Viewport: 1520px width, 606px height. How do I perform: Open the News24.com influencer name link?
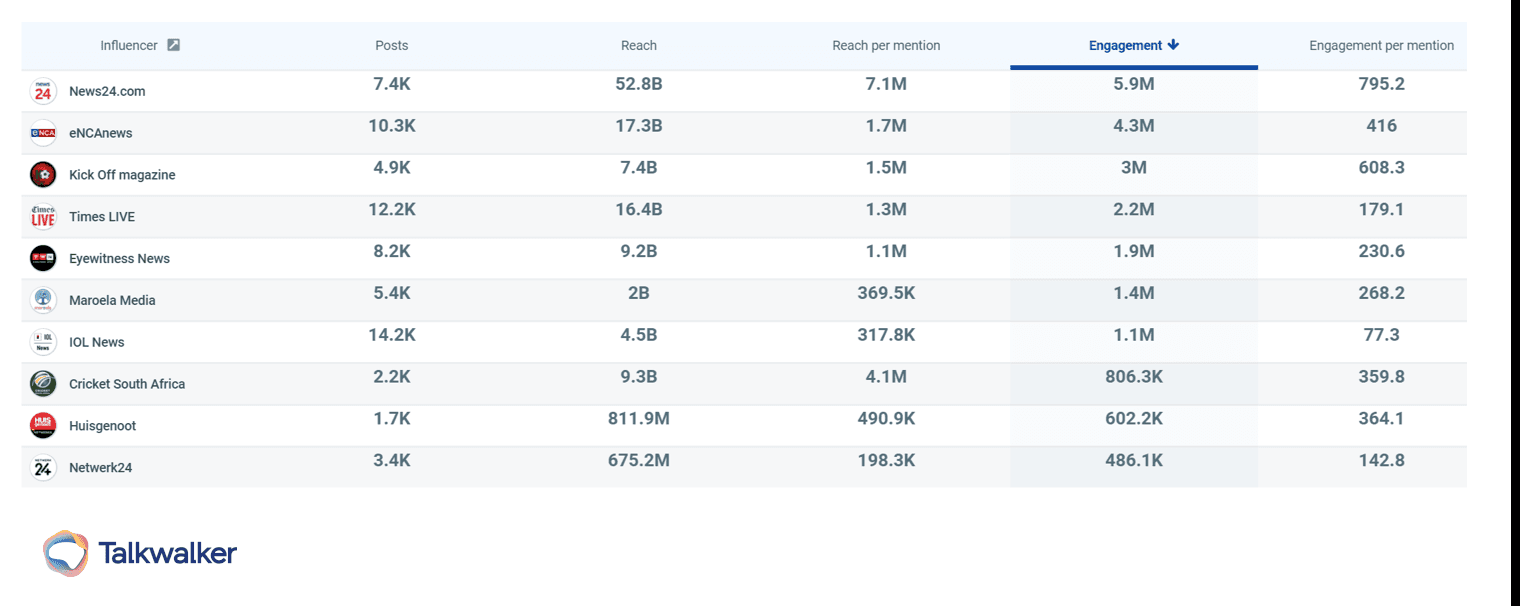click(x=105, y=91)
